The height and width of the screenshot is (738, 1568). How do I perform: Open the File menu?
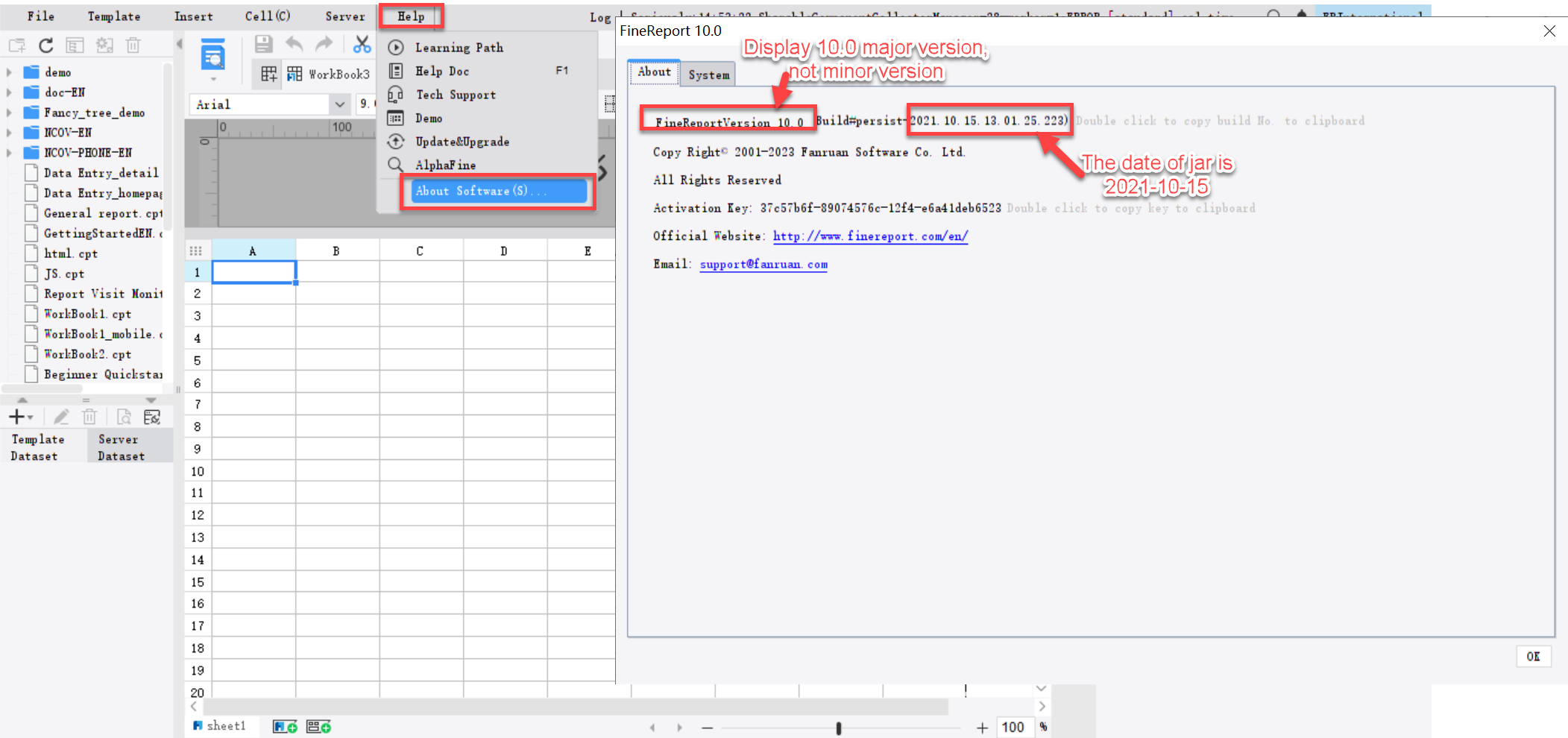coord(41,16)
